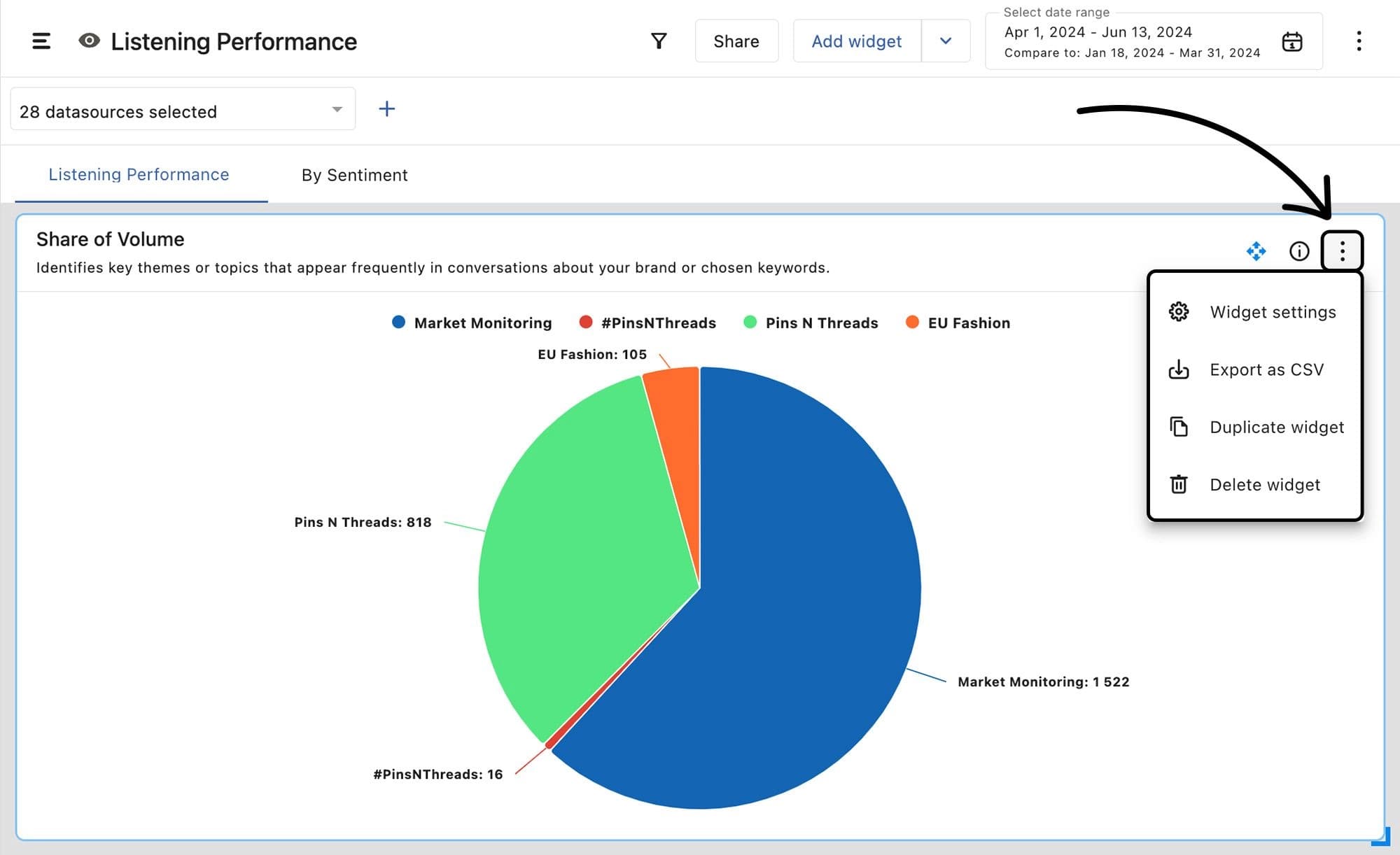Open the filter funnel icon
This screenshot has width=1400, height=855.
pyautogui.click(x=659, y=41)
